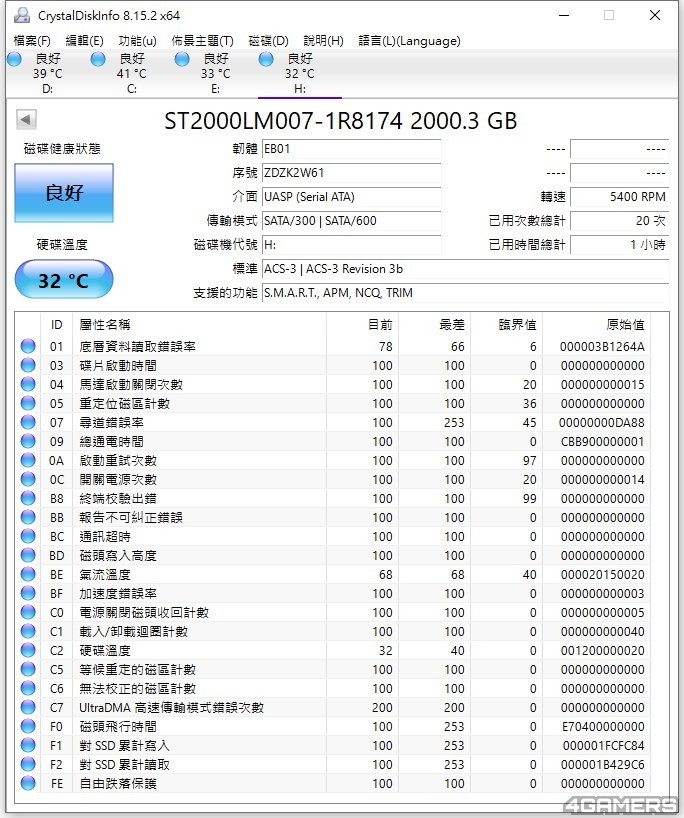Click the serial number field ZDZK2W61
684x818 pixels.
(351, 173)
